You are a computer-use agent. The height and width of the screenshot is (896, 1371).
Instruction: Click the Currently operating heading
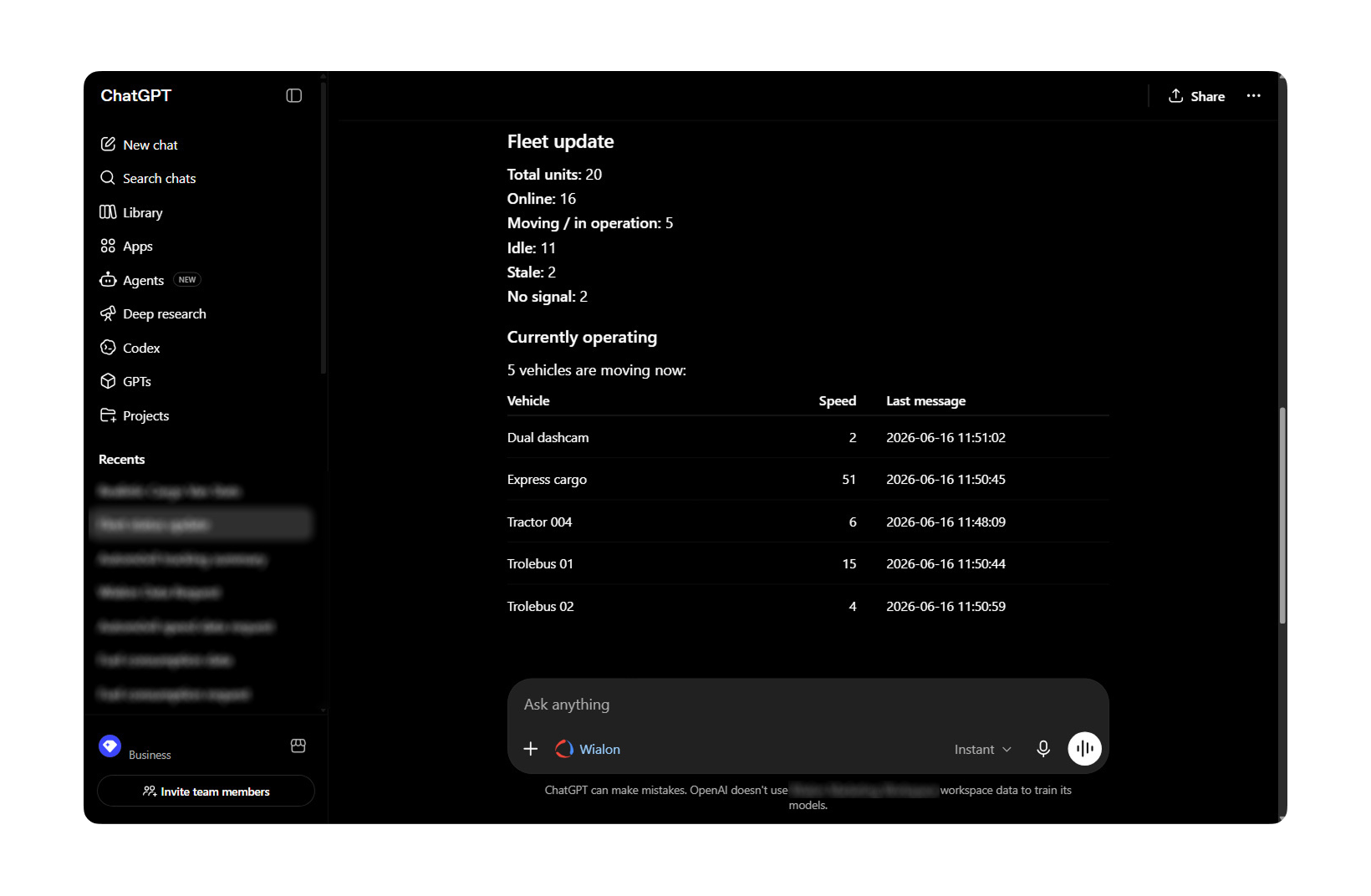[x=582, y=337]
